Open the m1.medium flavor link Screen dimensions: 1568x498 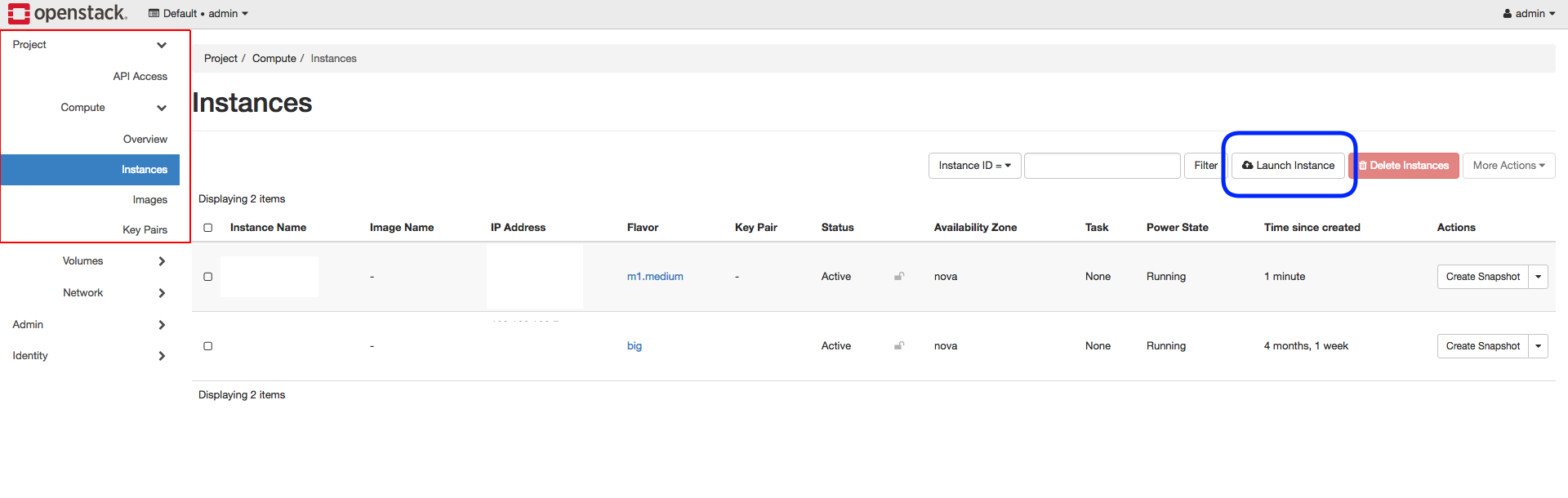(655, 277)
